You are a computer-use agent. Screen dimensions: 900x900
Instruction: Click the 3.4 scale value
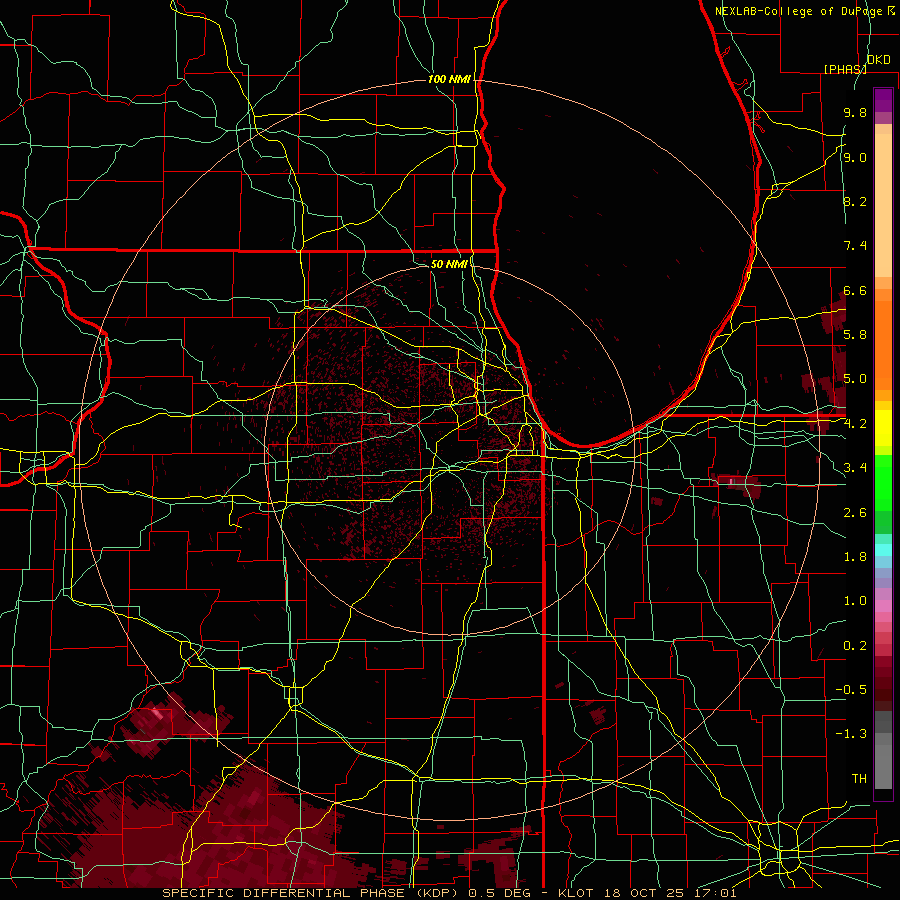click(855, 468)
